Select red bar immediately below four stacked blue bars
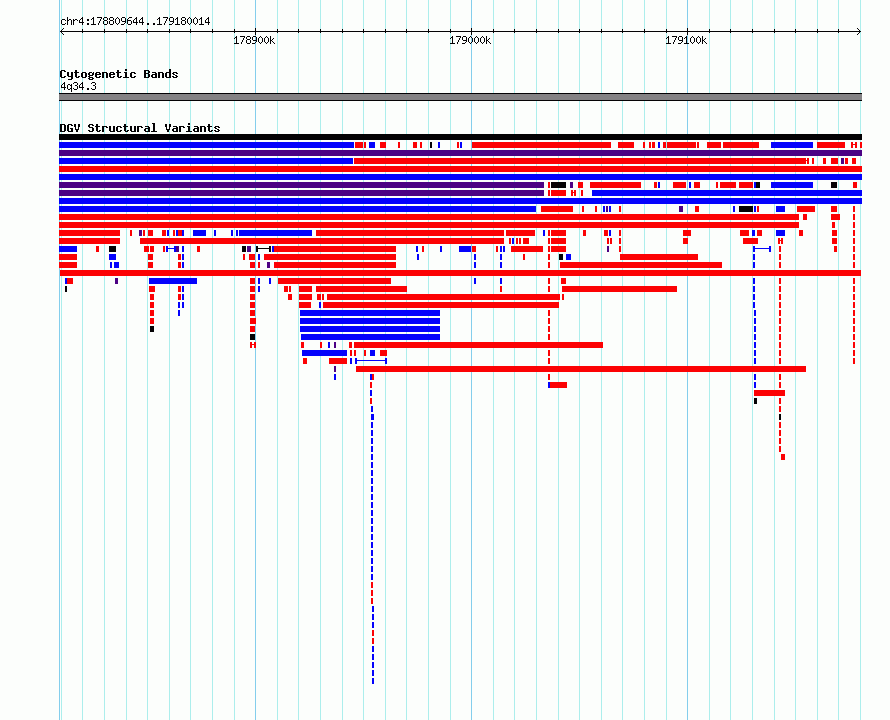 [478, 345]
